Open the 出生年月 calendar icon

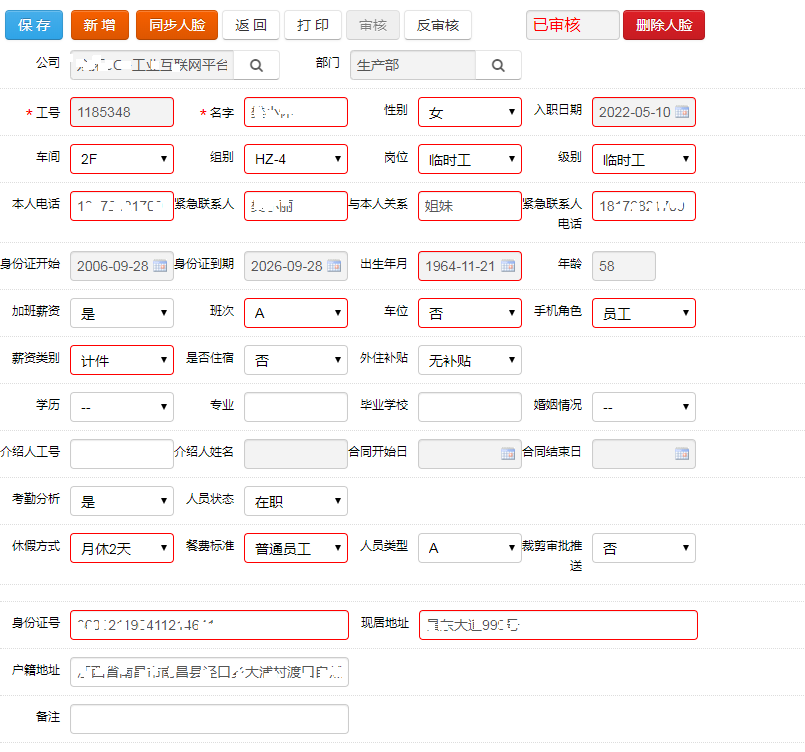(x=508, y=266)
